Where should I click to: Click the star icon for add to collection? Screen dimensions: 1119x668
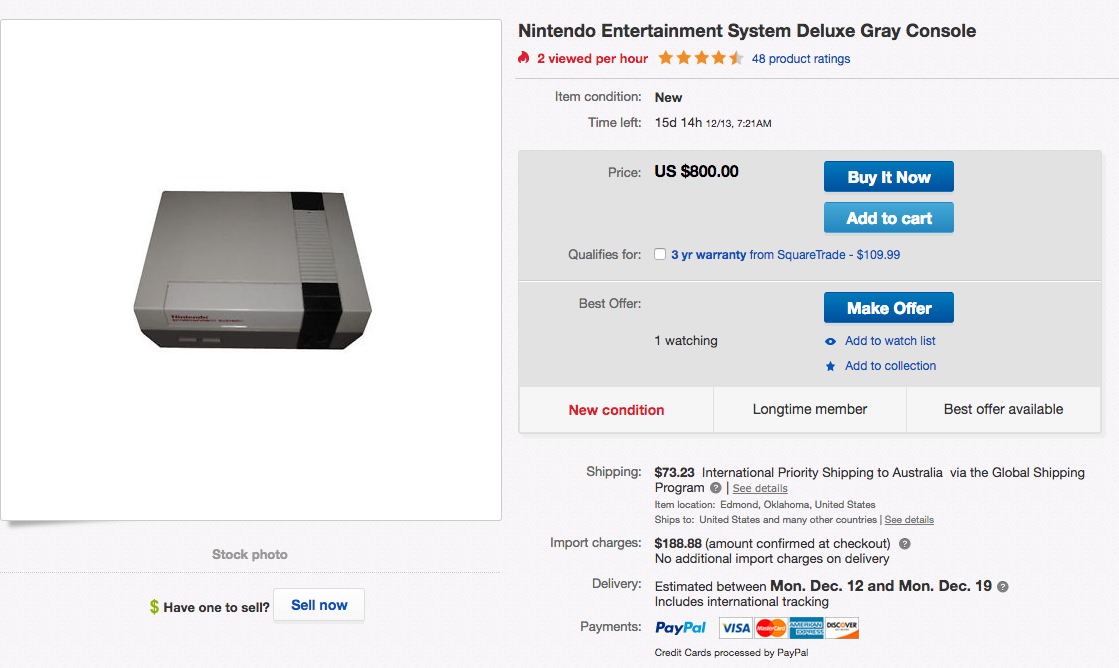[830, 367]
